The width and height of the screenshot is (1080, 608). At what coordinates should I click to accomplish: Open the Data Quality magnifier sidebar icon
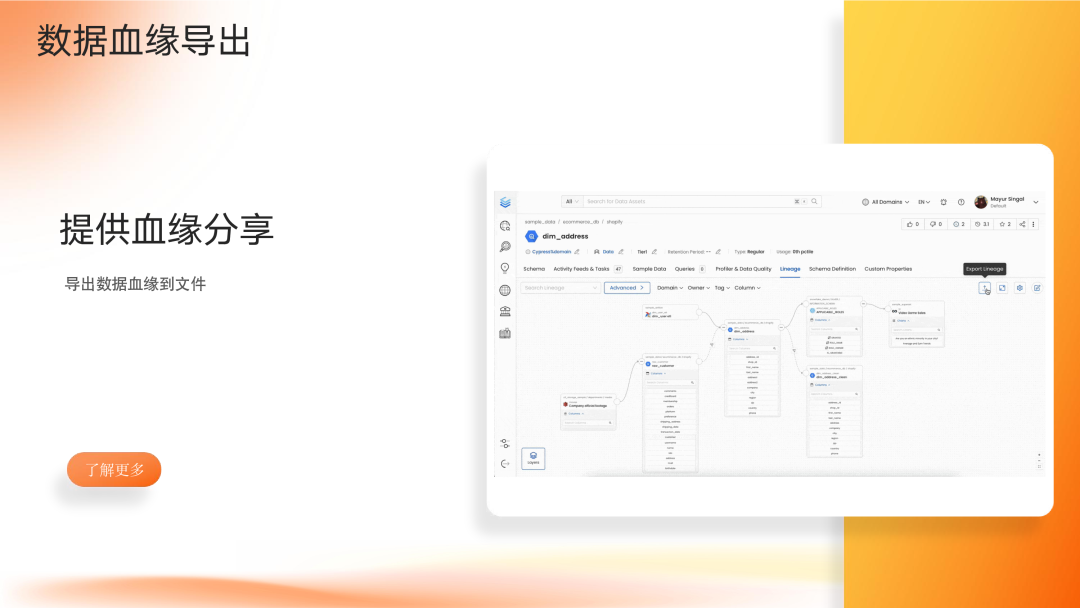coord(505,247)
